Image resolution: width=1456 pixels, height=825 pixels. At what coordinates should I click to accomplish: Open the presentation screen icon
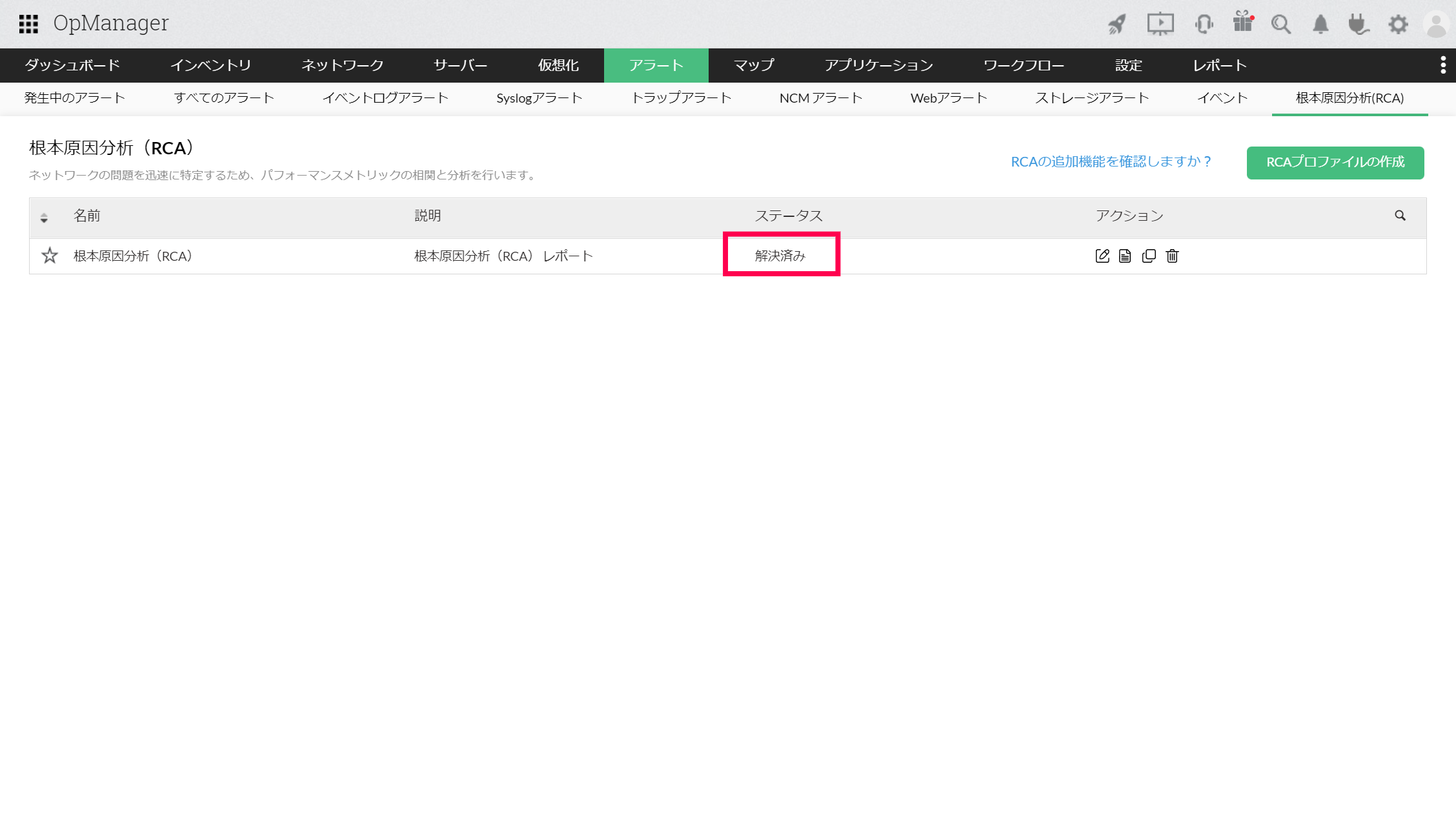(x=1160, y=25)
